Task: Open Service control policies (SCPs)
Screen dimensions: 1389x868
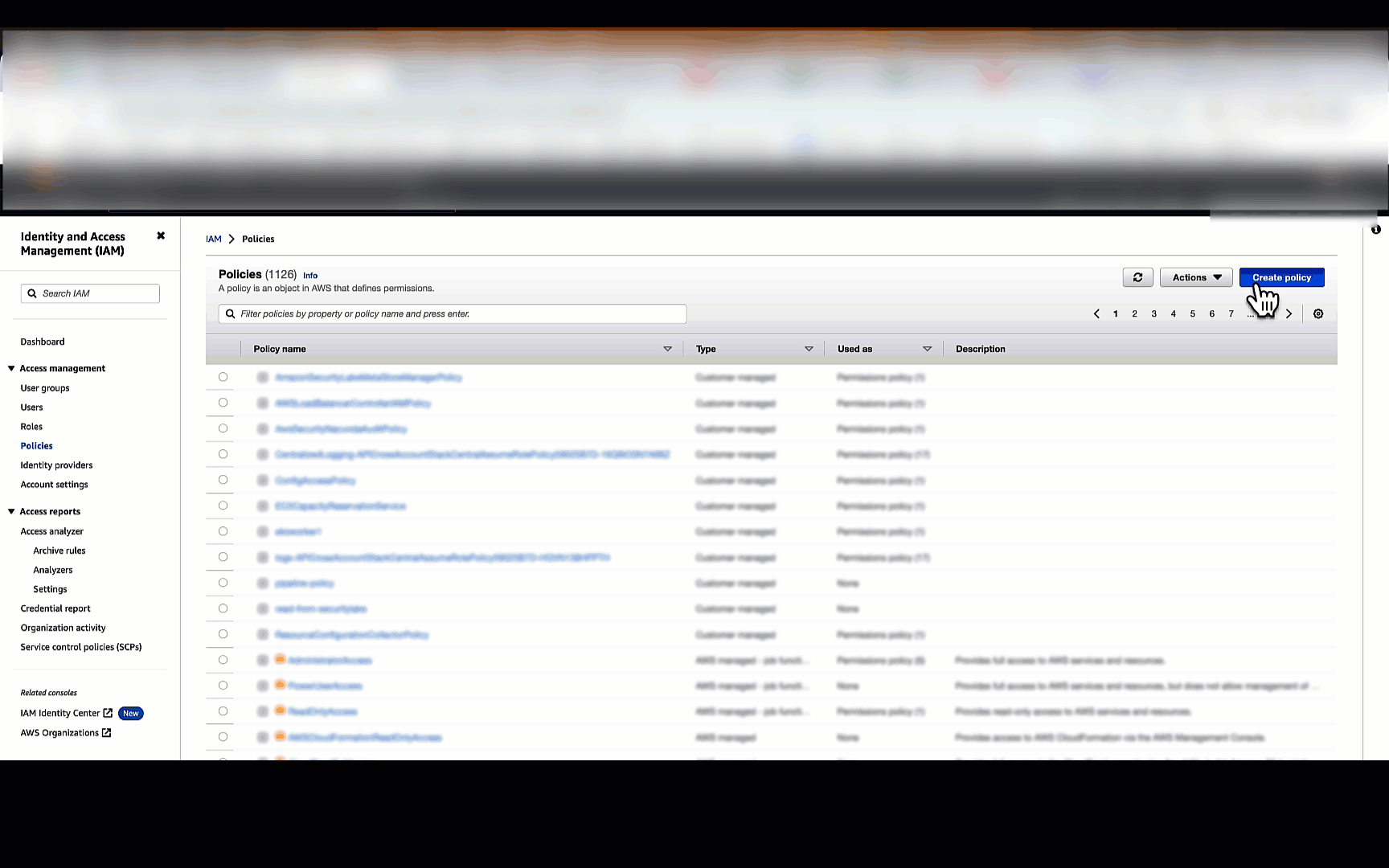Action: click(81, 647)
